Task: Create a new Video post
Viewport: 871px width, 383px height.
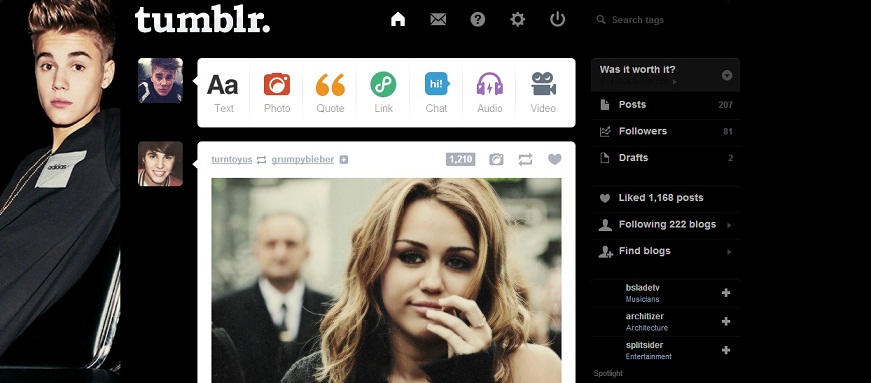Action: pos(543,93)
